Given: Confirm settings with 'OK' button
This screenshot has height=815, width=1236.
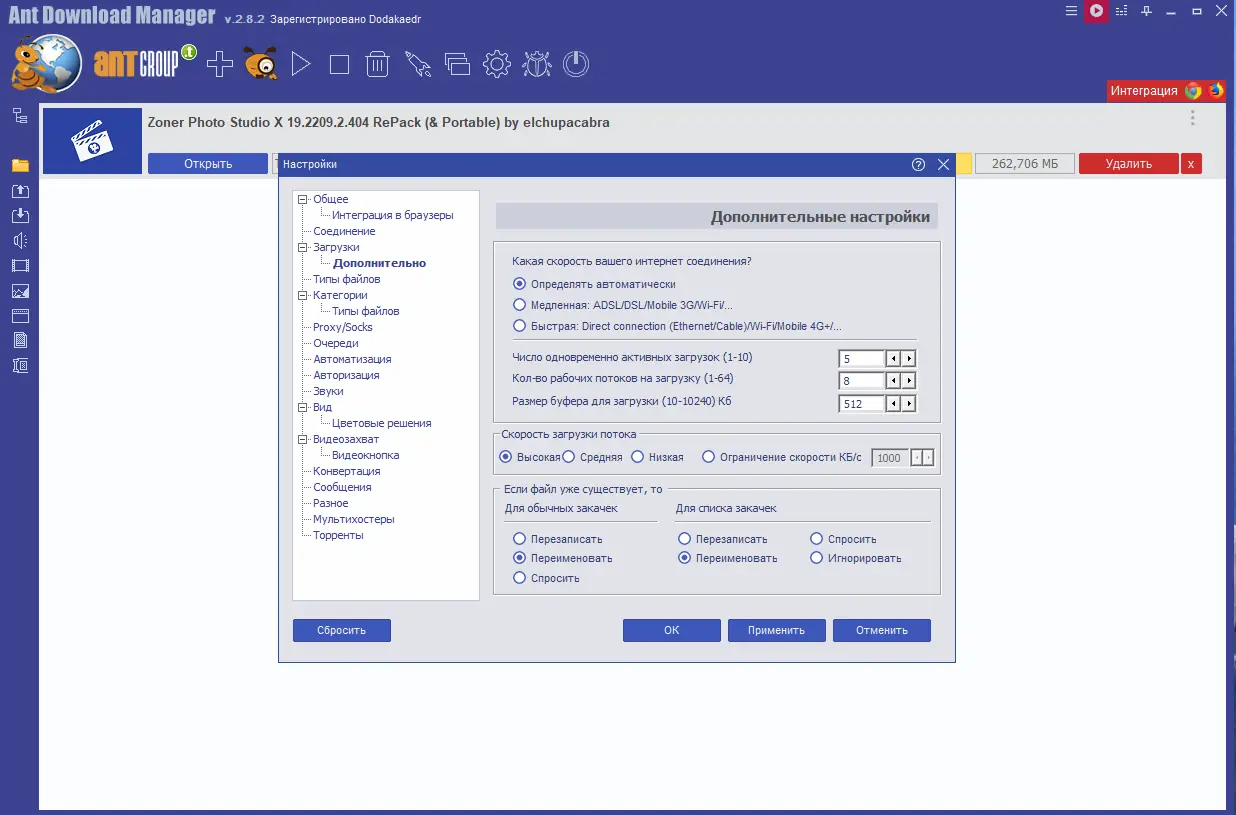Looking at the screenshot, I should [672, 630].
